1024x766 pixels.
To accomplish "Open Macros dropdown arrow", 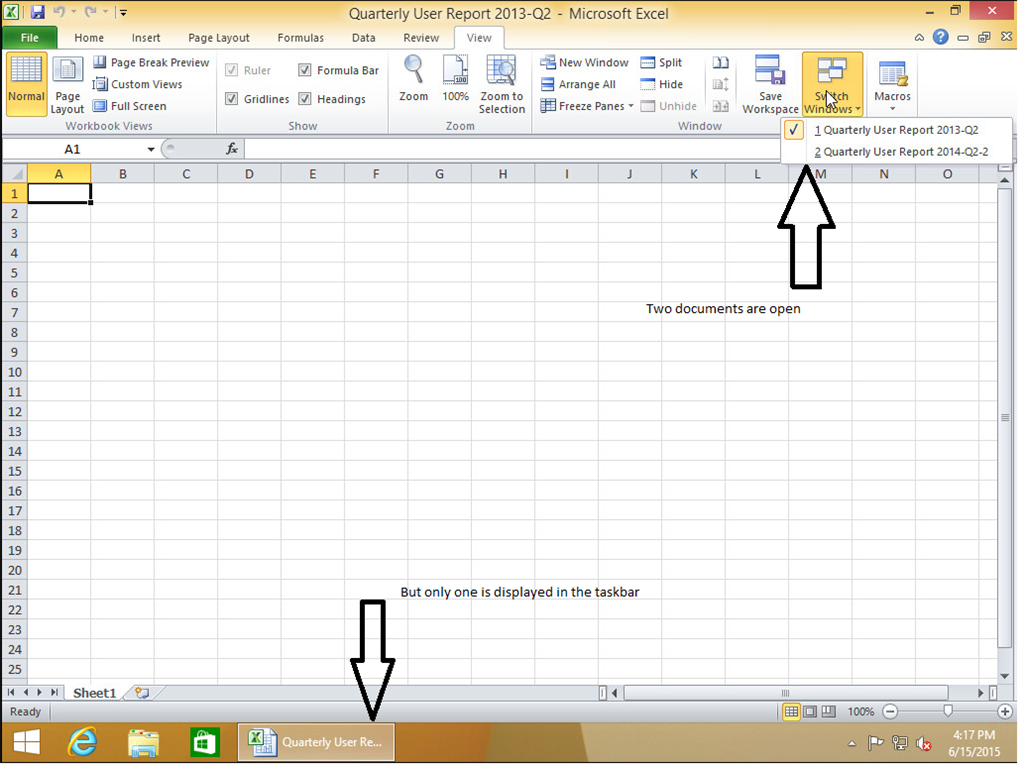I will coord(892,108).
